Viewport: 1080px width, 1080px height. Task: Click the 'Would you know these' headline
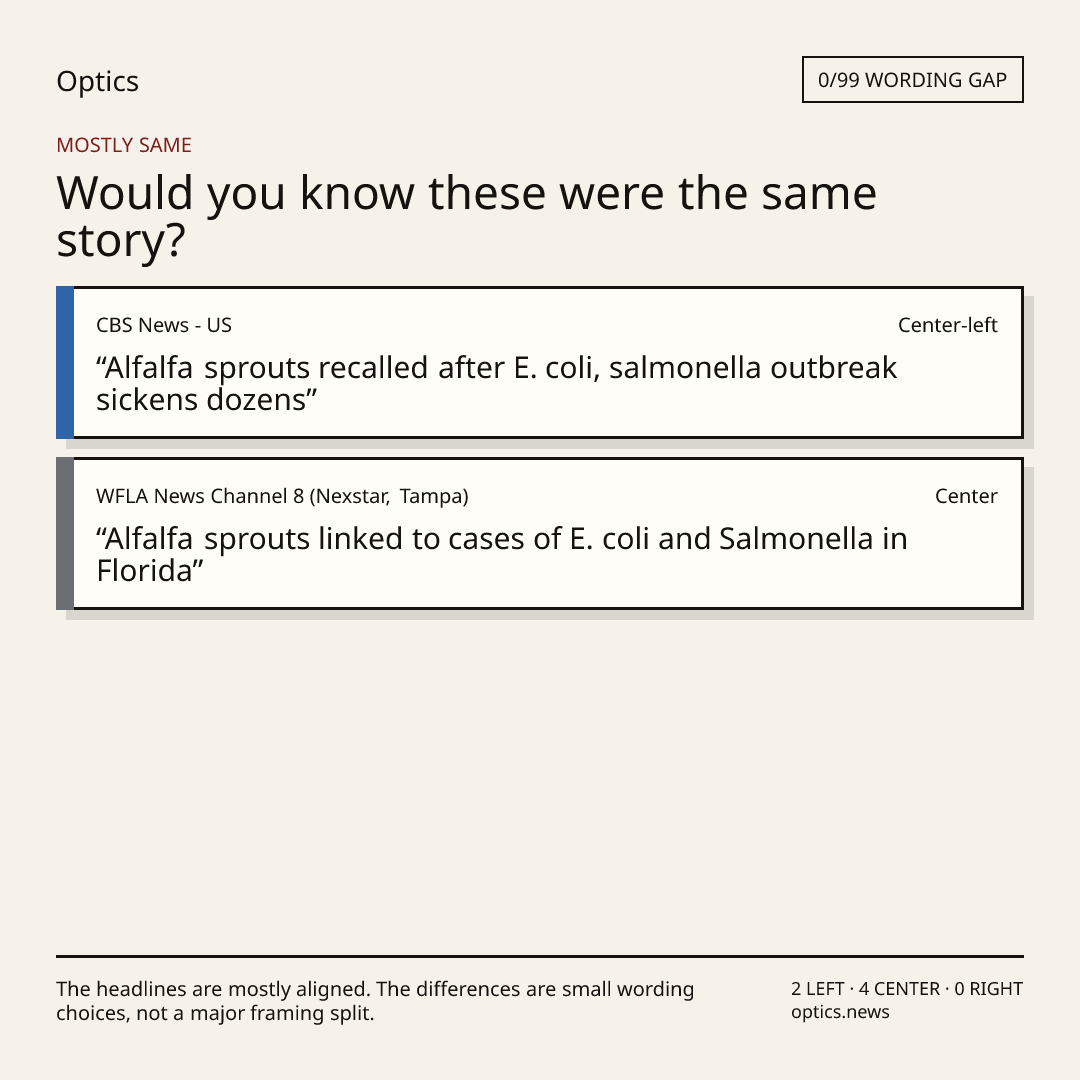point(466,216)
